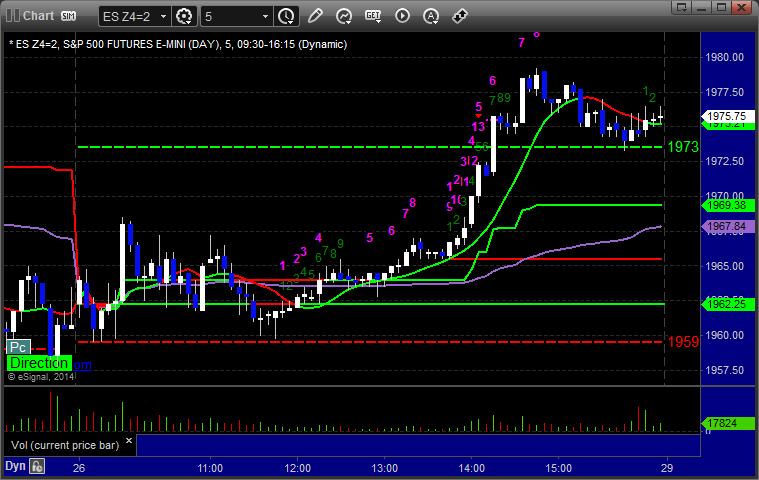
Task: Click the 14:00 time axis label
Action: (471, 468)
